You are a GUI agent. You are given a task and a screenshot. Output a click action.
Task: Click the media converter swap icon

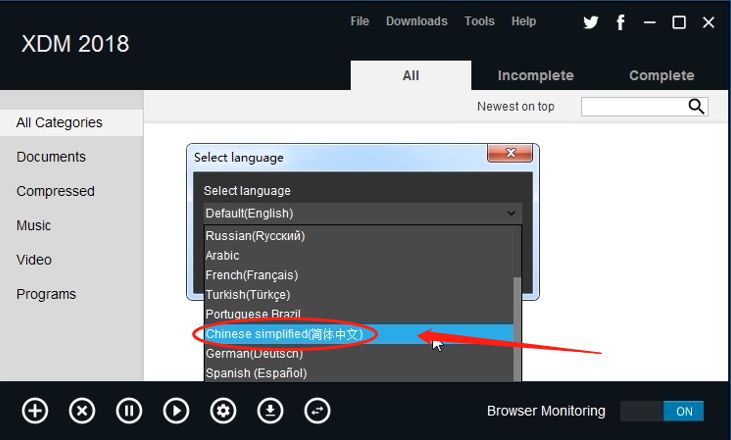(317, 411)
